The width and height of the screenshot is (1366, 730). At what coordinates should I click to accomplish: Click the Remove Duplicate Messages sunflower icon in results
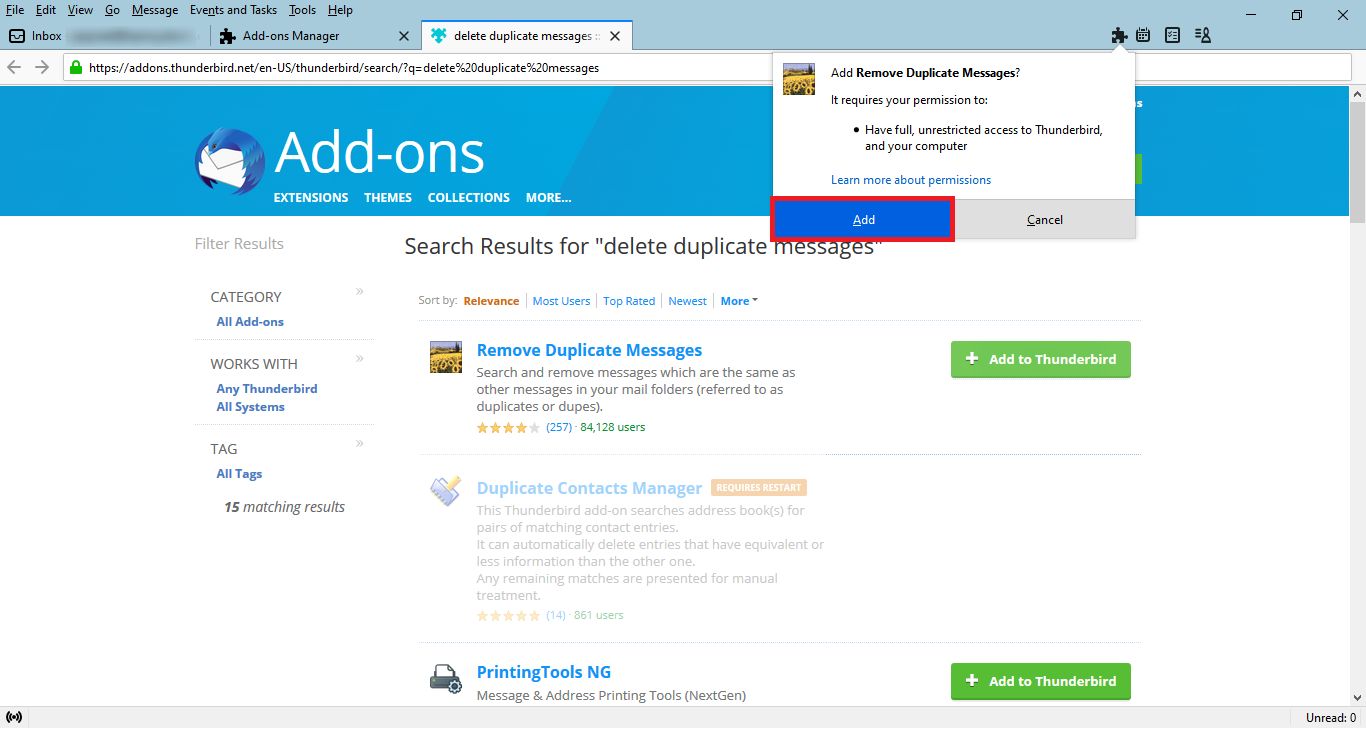click(x=445, y=357)
